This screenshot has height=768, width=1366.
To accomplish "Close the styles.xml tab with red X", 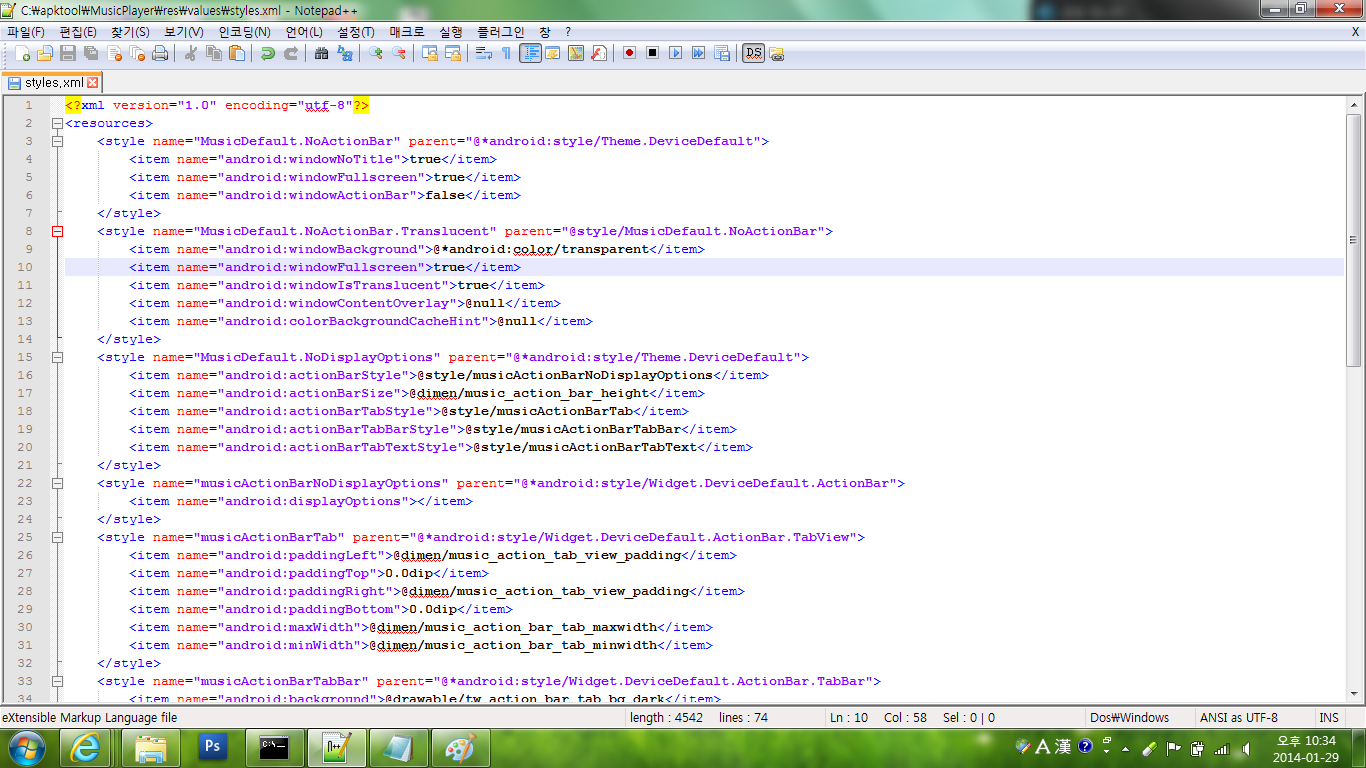I will (93, 83).
